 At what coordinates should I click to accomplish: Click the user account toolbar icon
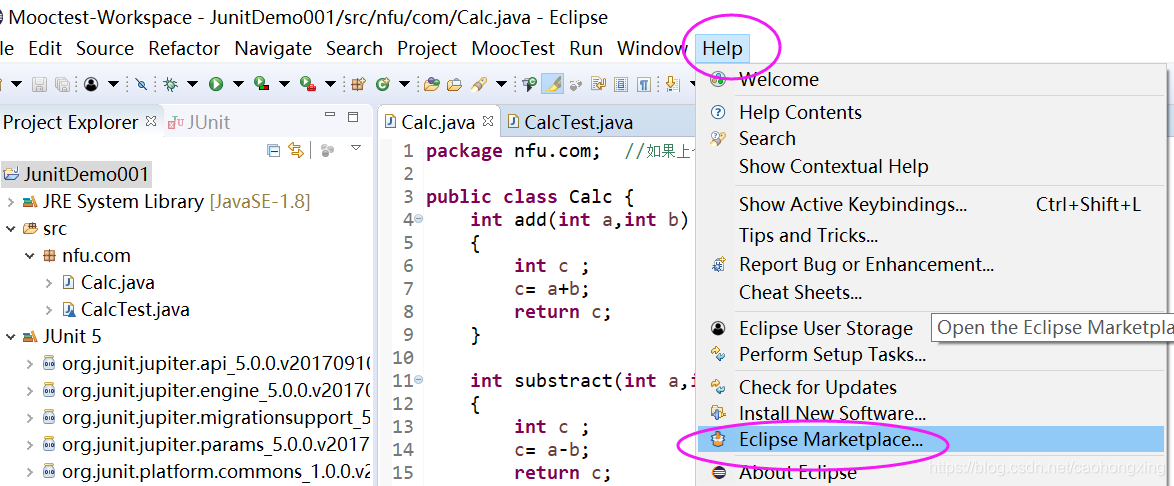tap(91, 84)
